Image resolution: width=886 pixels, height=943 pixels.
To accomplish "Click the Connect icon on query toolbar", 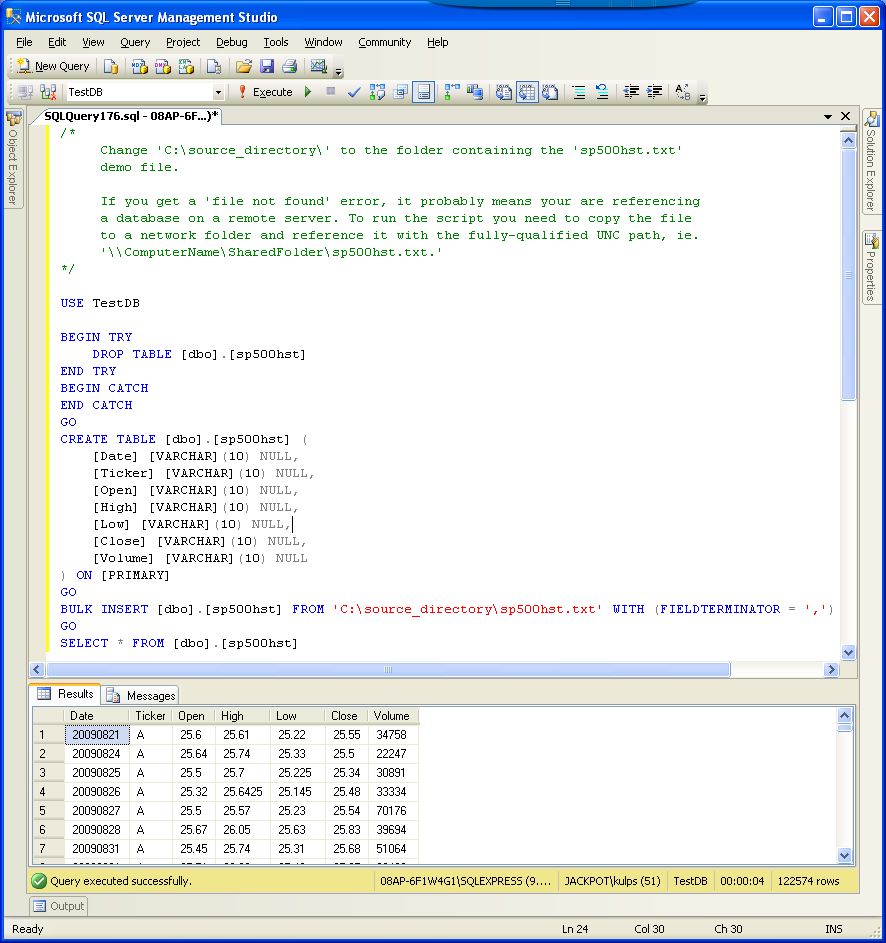I will point(25,92).
